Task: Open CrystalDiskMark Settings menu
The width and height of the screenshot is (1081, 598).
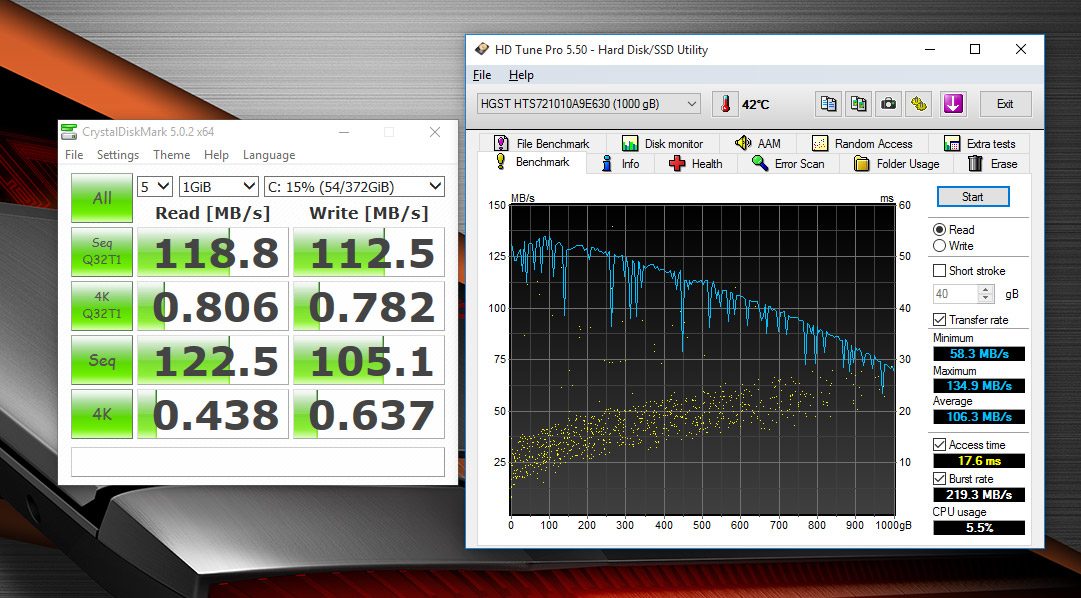Action: coord(118,155)
